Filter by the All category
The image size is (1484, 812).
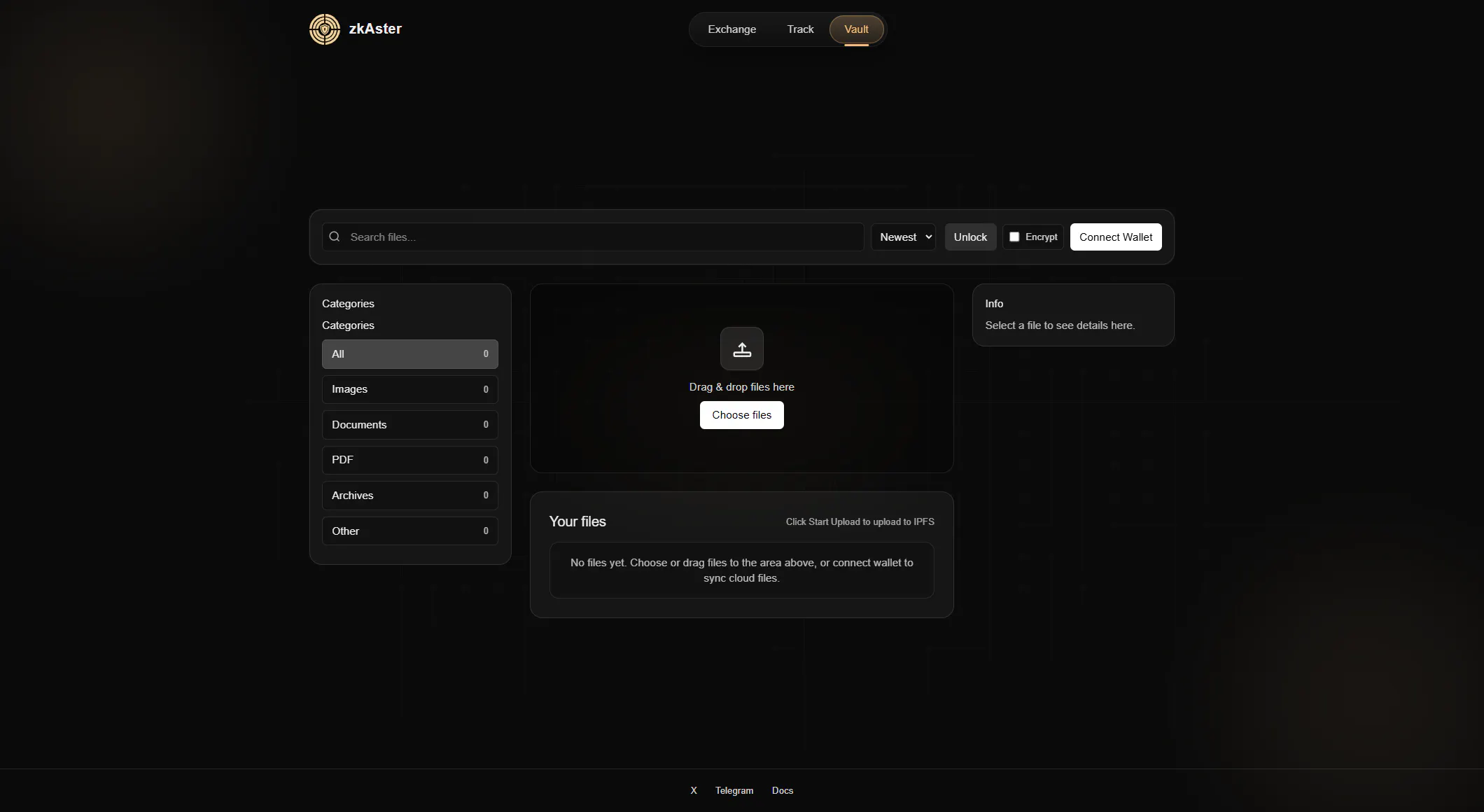410,354
